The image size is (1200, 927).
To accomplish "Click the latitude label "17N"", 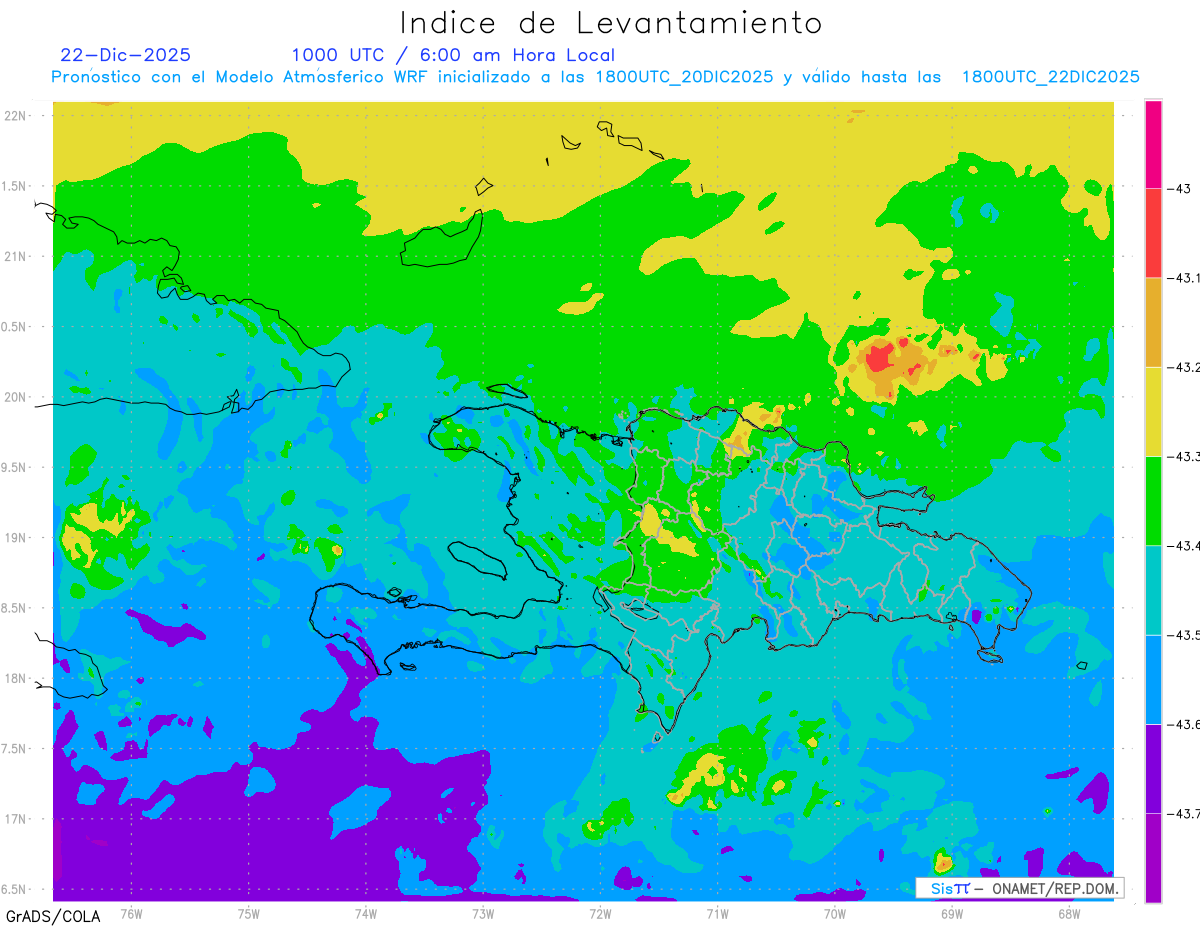I will (x=17, y=819).
